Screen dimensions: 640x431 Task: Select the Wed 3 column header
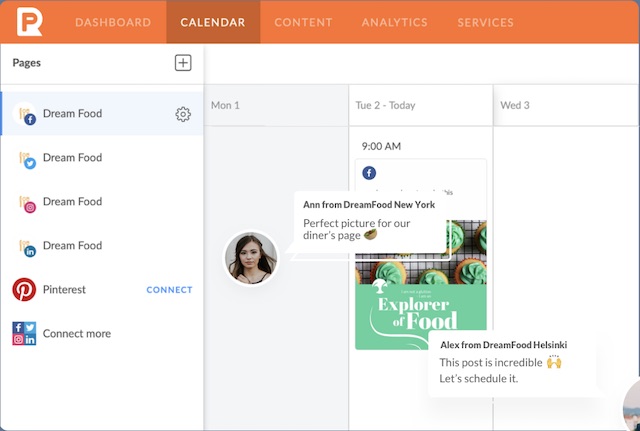[x=567, y=105]
